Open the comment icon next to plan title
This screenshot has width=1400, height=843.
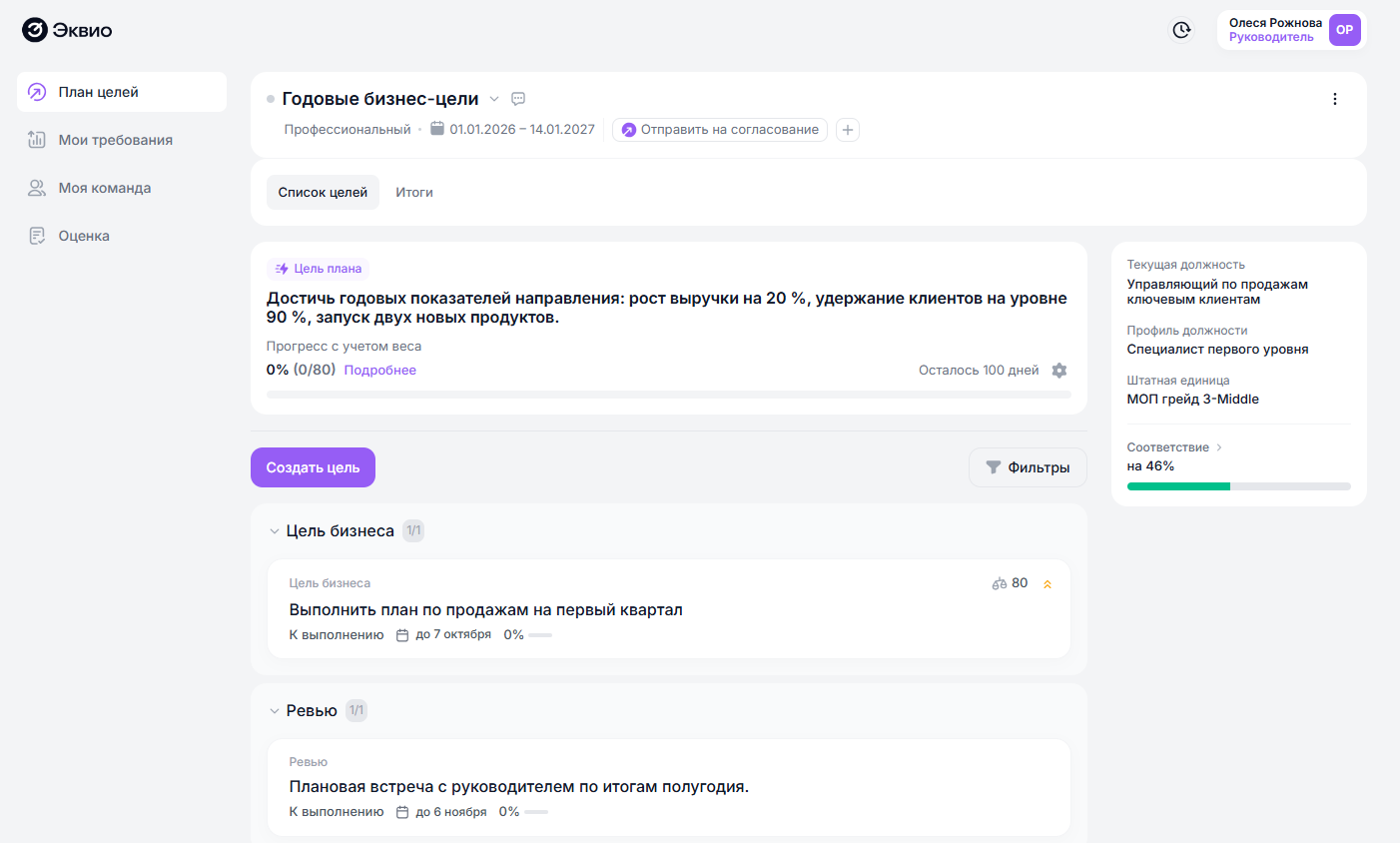click(x=518, y=99)
